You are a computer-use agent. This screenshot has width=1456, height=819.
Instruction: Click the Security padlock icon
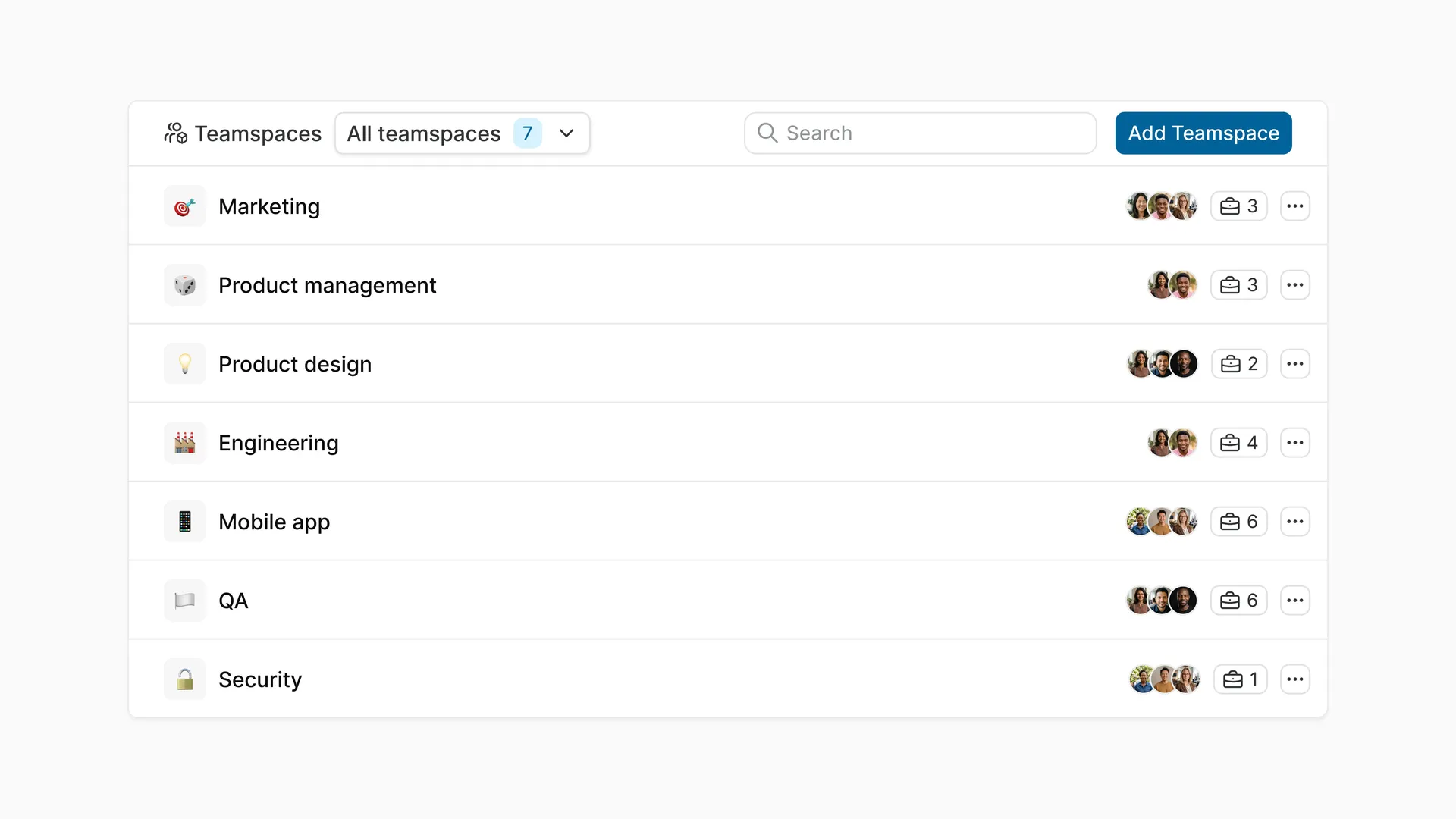tap(185, 679)
